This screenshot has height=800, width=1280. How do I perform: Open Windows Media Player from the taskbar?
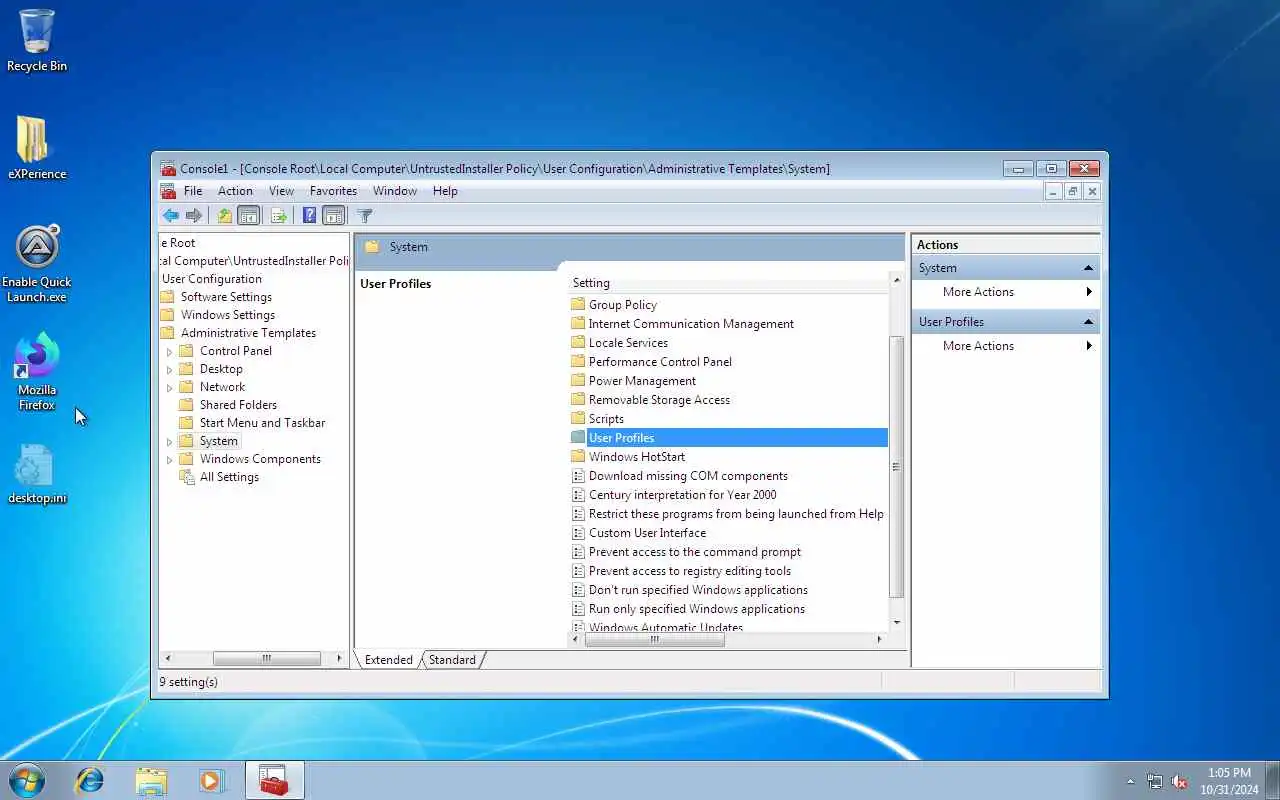pos(212,780)
